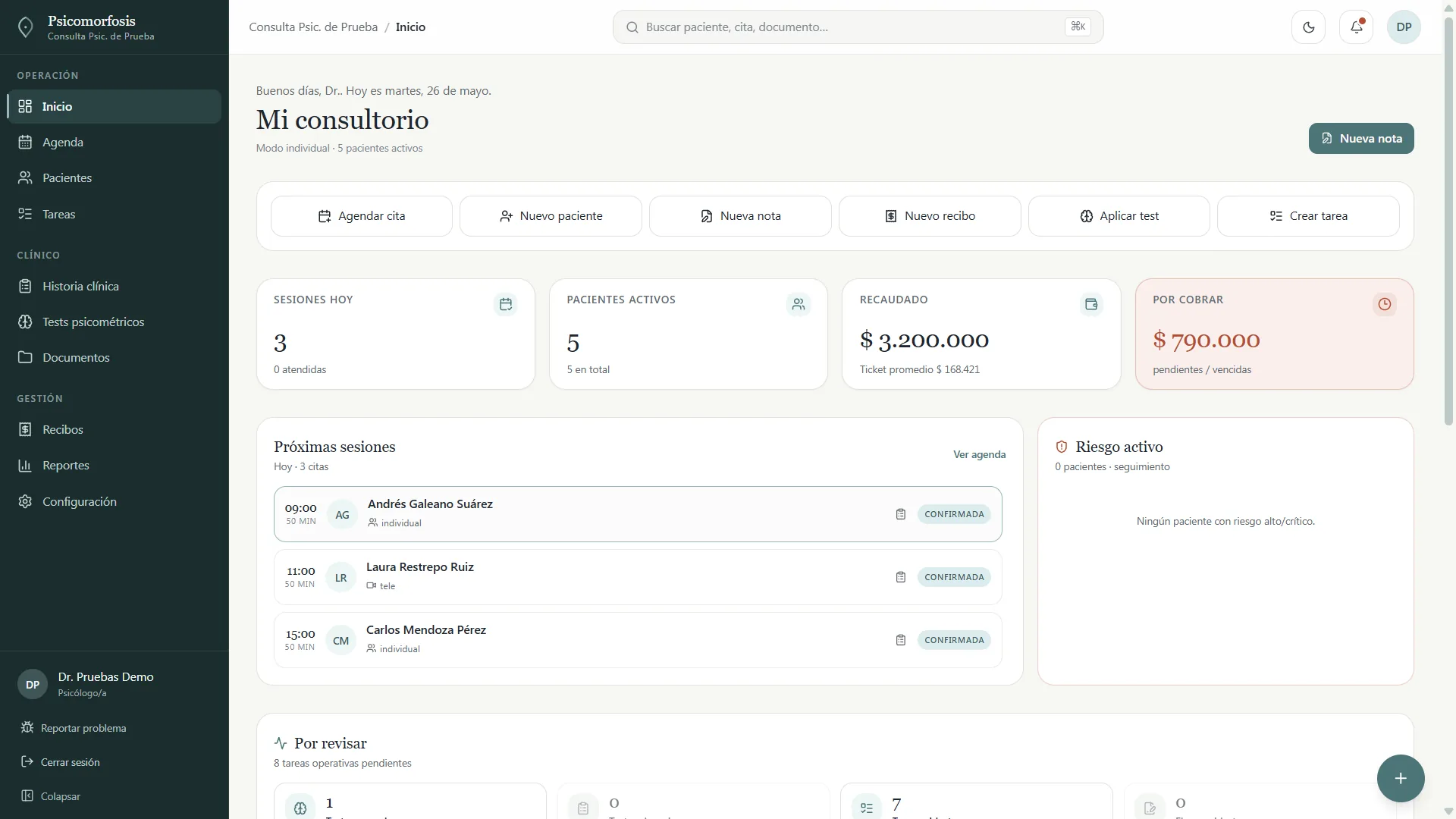Click the page vertical scrollbar
1456x819 pixels.
(x=1448, y=220)
